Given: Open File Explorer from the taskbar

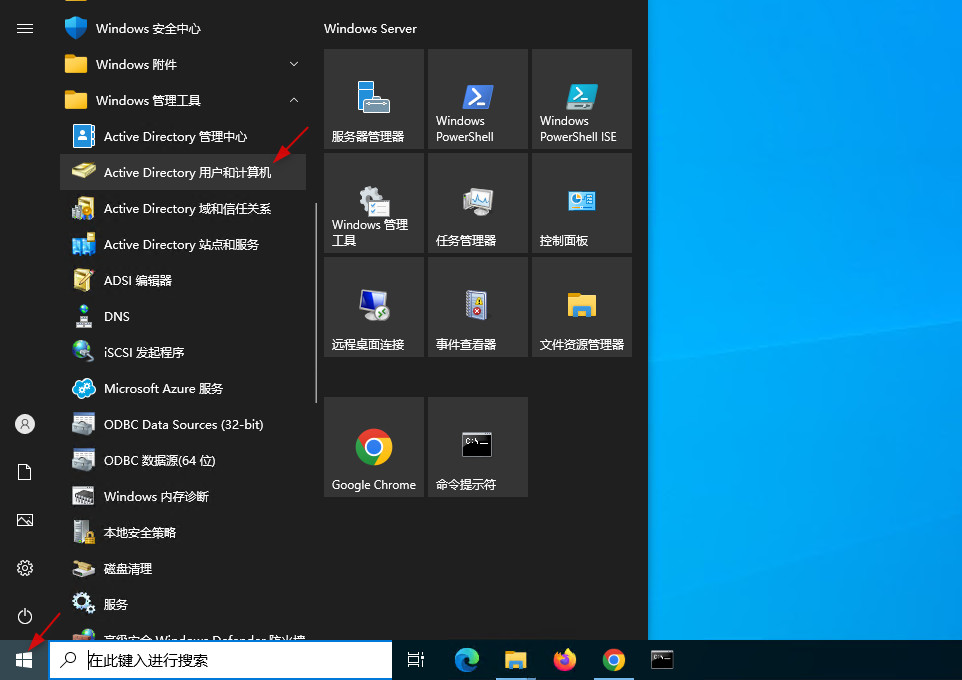Looking at the screenshot, I should 515,660.
